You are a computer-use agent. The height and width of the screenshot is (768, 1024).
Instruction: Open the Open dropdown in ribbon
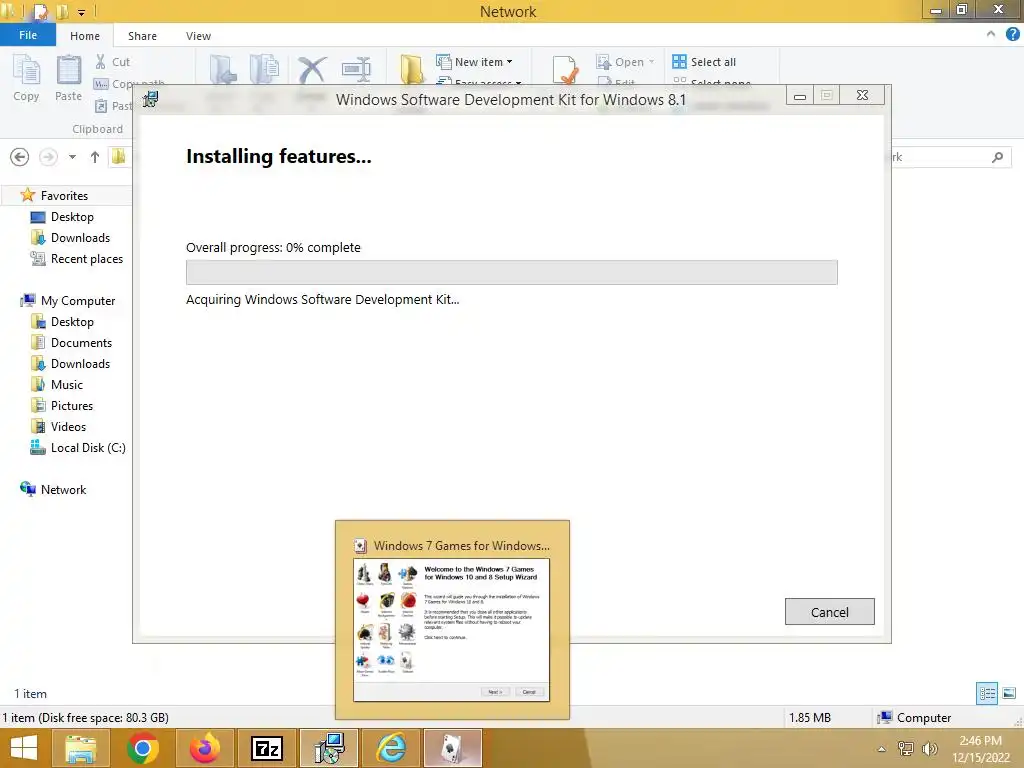pyautogui.click(x=625, y=62)
